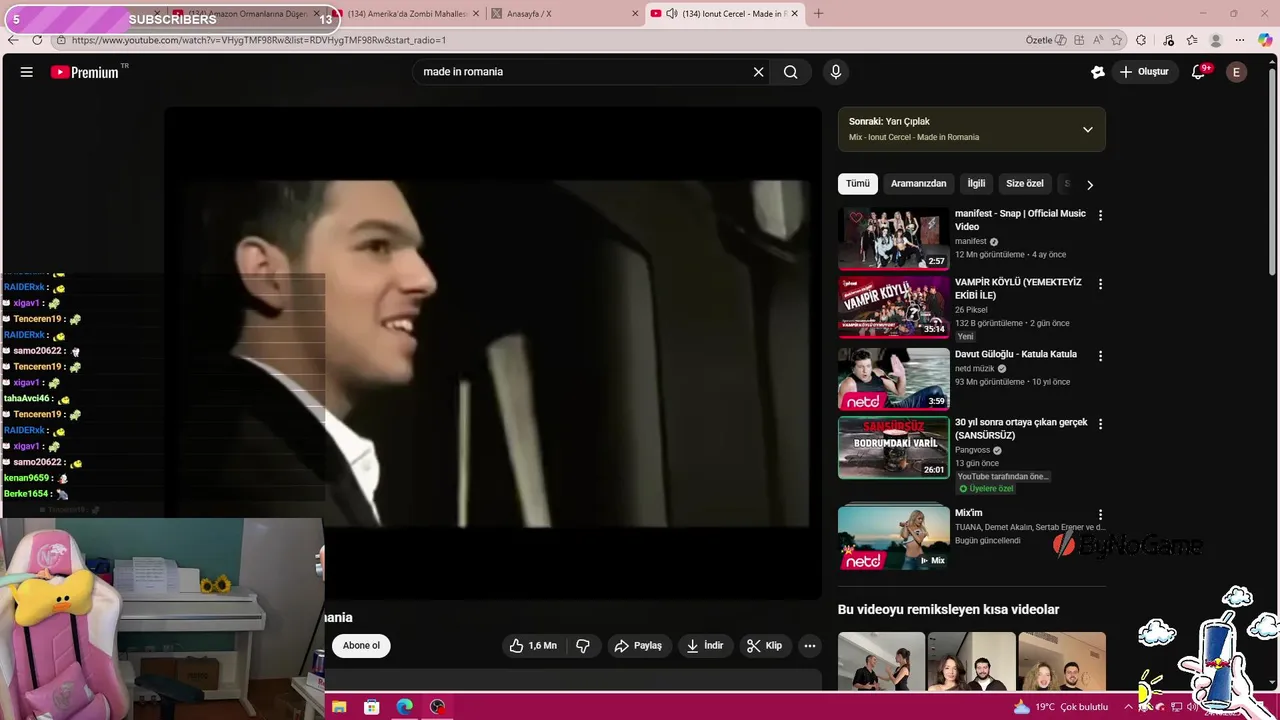Subscribe with the Abone ol button
Screen dimensions: 1280x720
tap(361, 646)
